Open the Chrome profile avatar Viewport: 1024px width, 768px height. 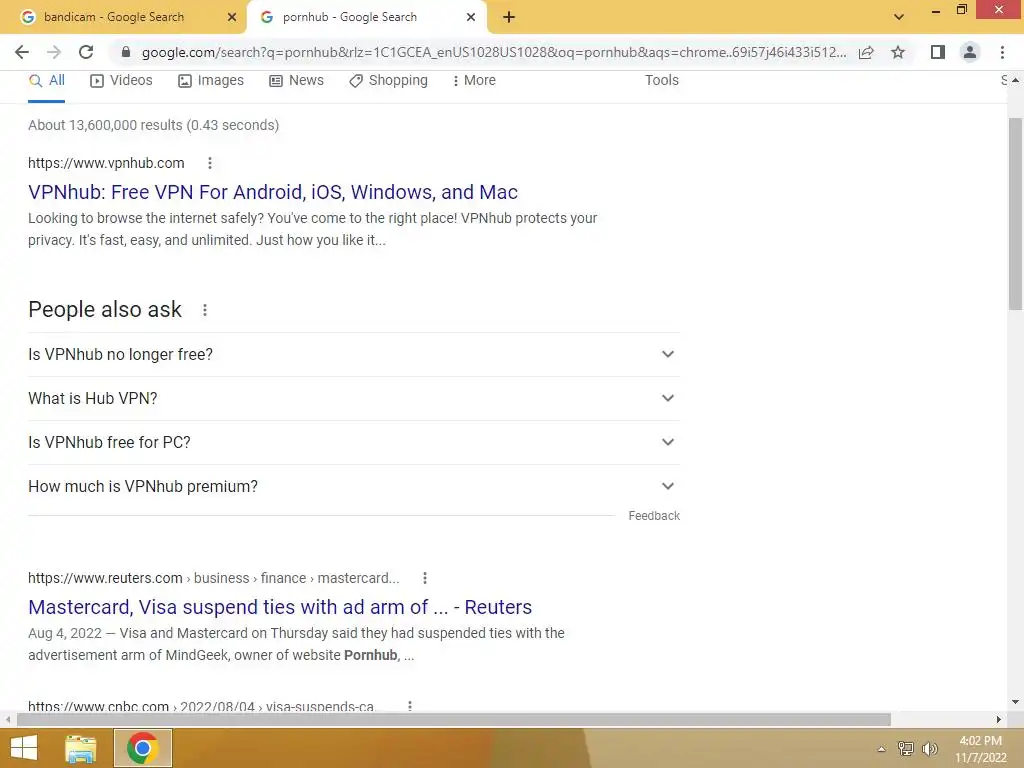[x=970, y=52]
